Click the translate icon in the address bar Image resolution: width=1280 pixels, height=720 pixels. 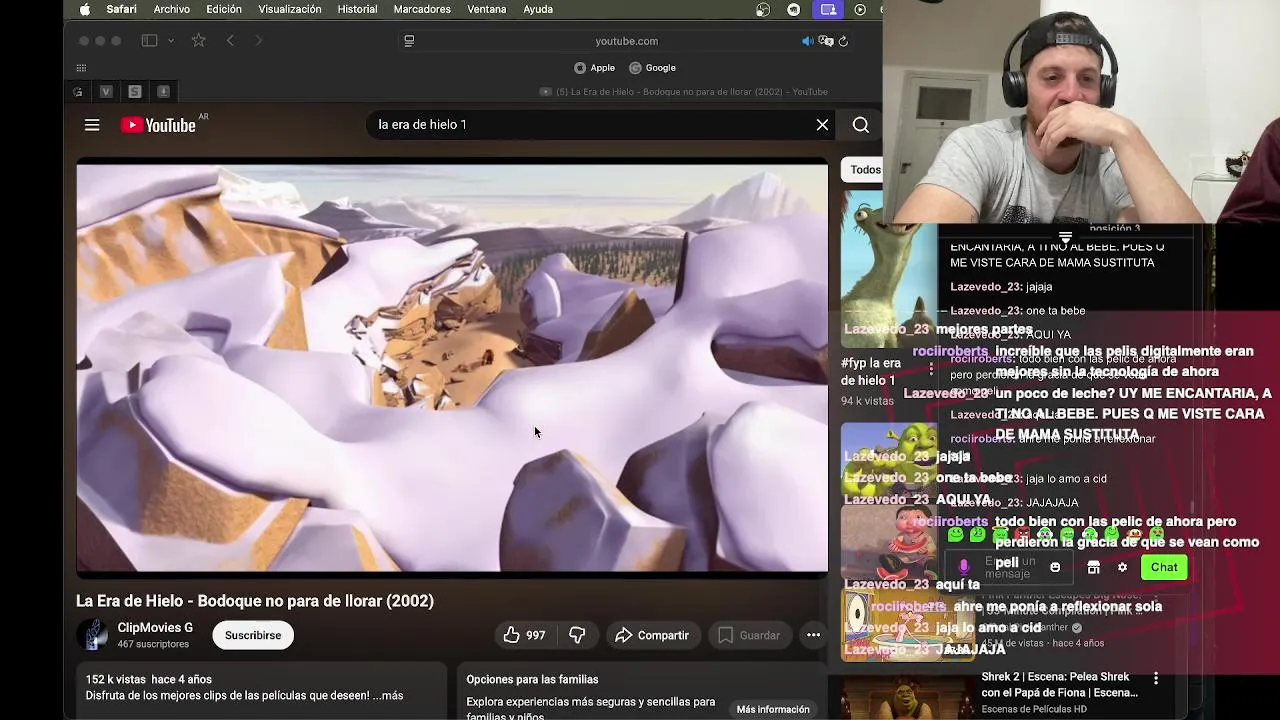[826, 41]
